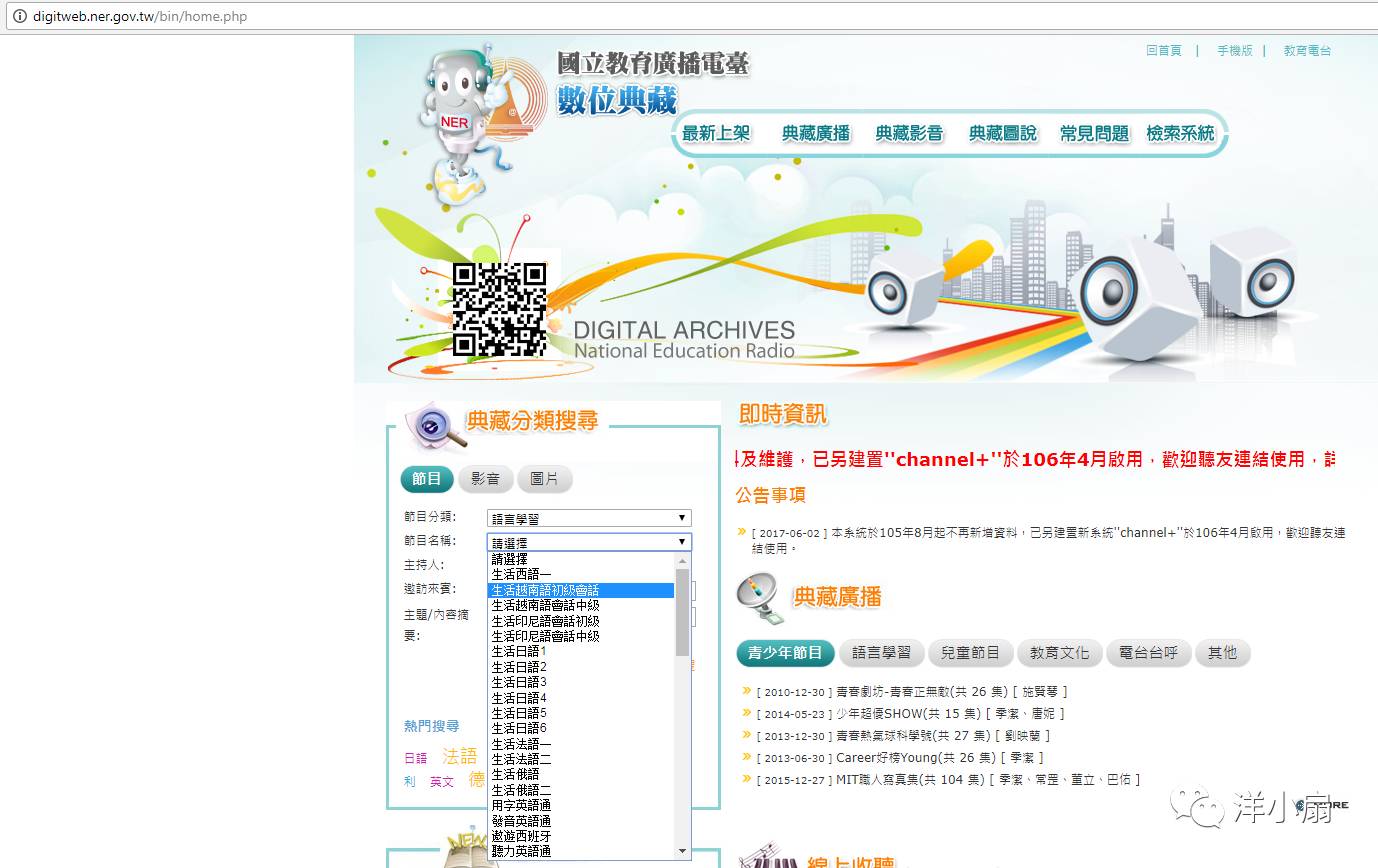Pick 用字英語通 from program list

point(582,805)
